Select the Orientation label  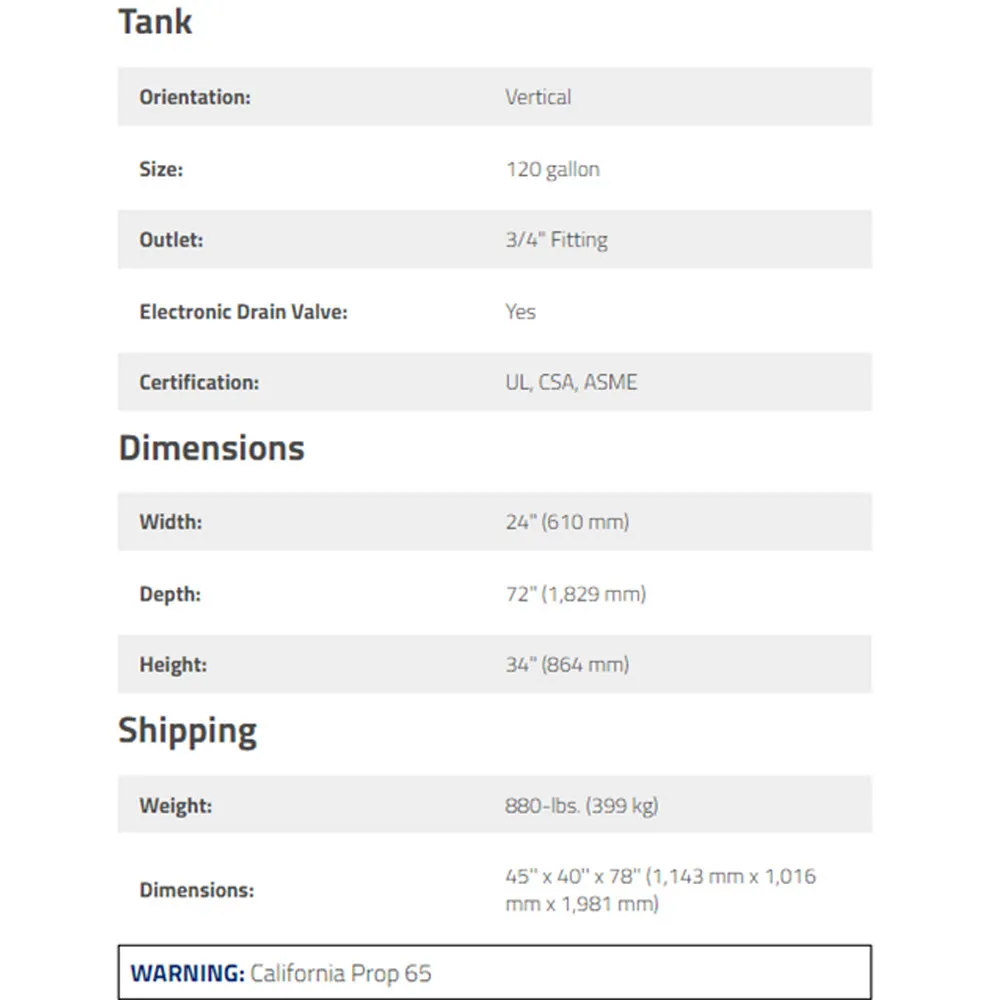tap(195, 97)
